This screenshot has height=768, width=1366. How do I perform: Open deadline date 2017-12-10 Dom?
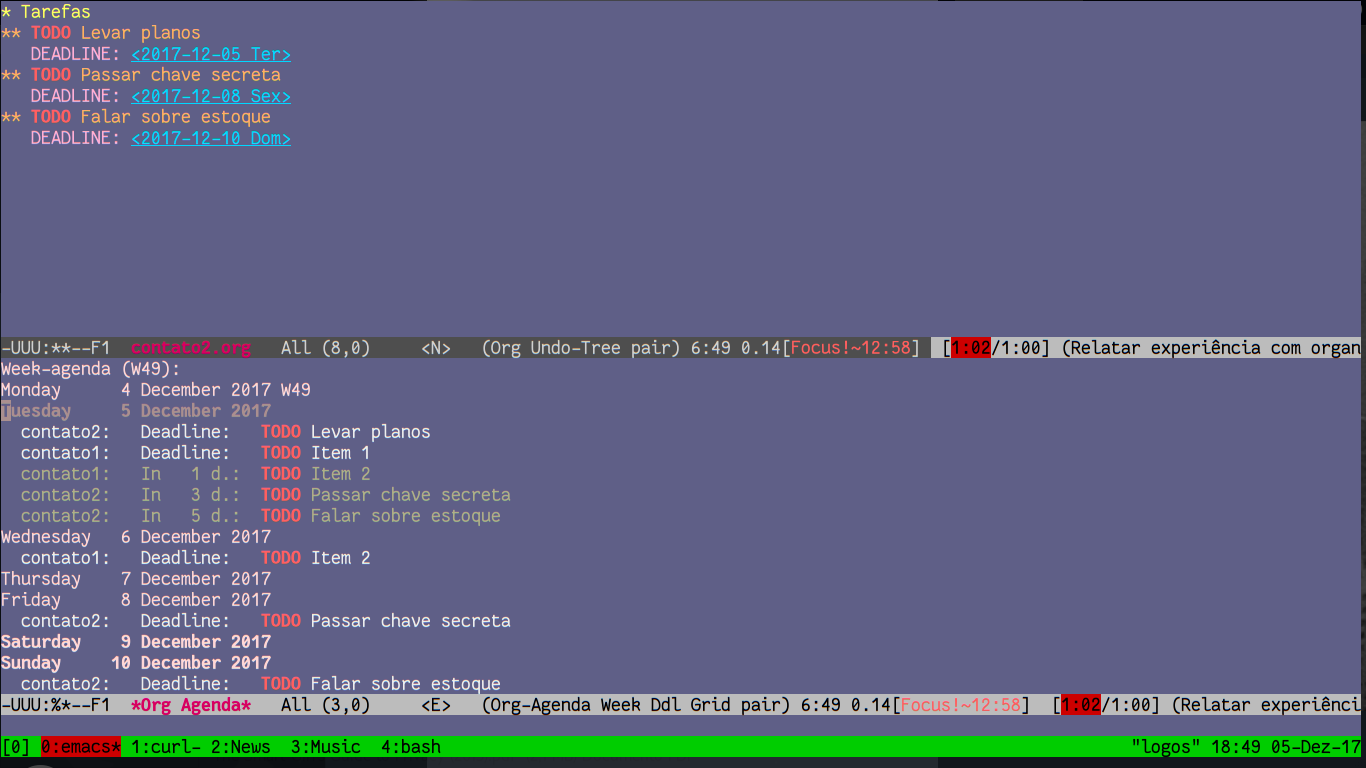coord(211,138)
